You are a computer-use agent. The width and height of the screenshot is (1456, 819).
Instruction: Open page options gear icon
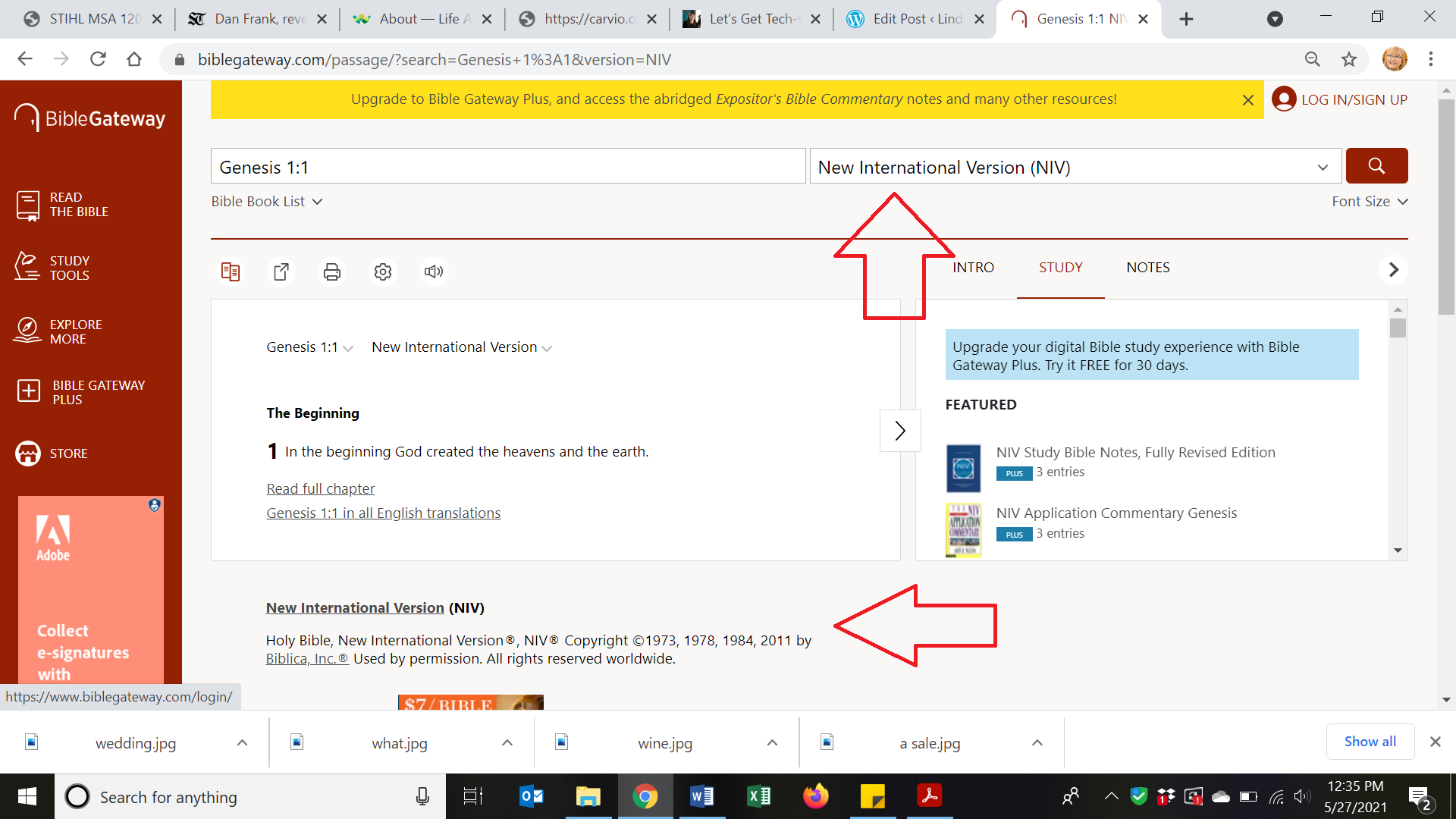(383, 271)
